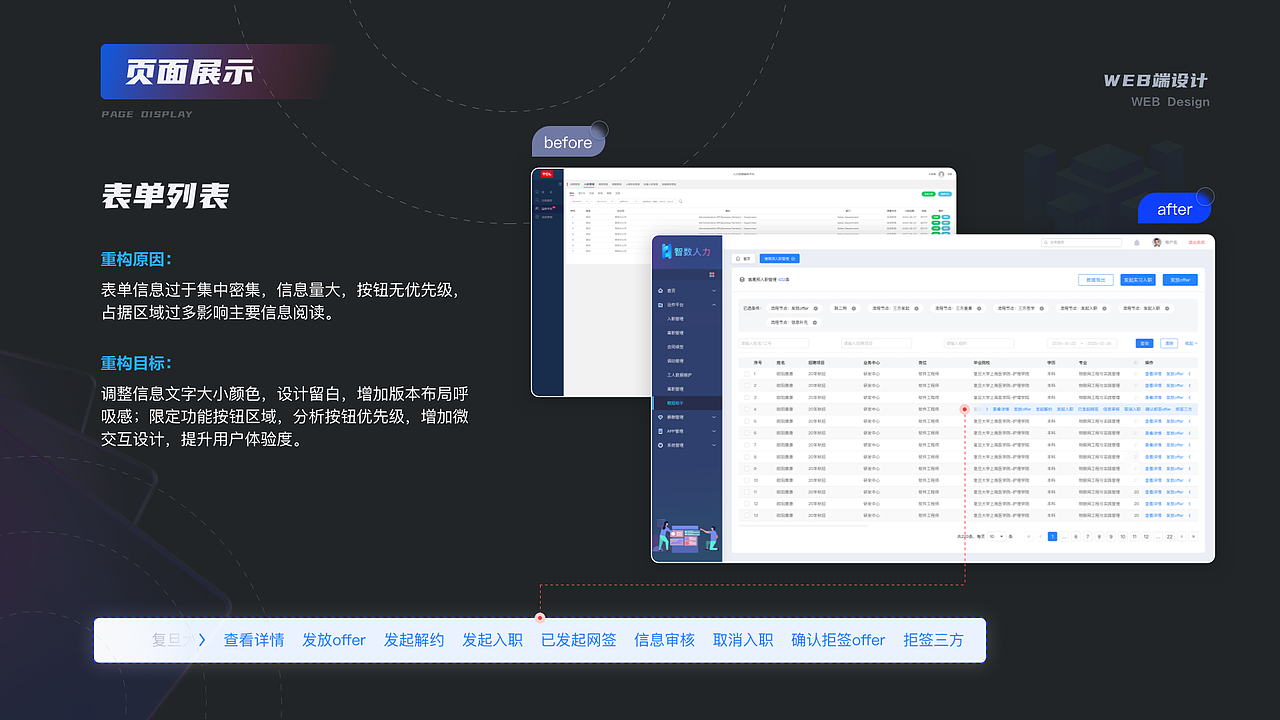Go to the previous page arrow in pagination
The image size is (1280, 720).
click(x=1041, y=537)
